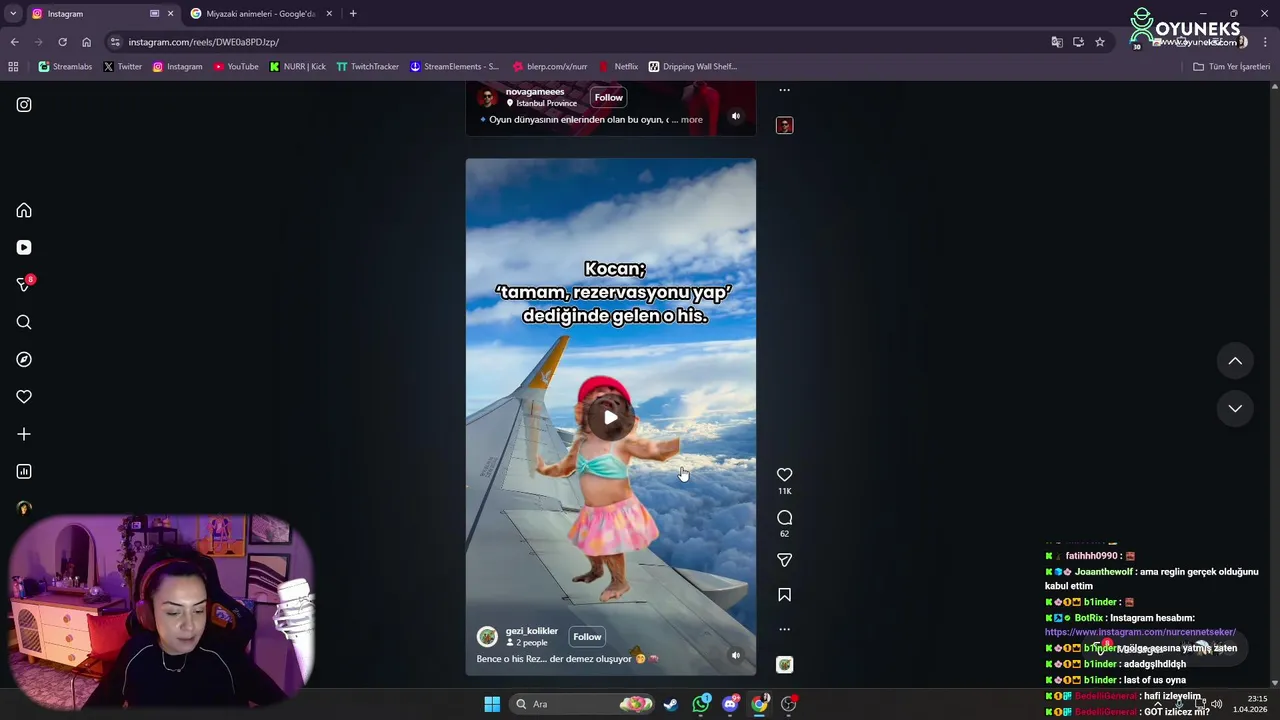The image size is (1280, 720).
Task: Open YouTube bookmark
Action: click(x=236, y=67)
